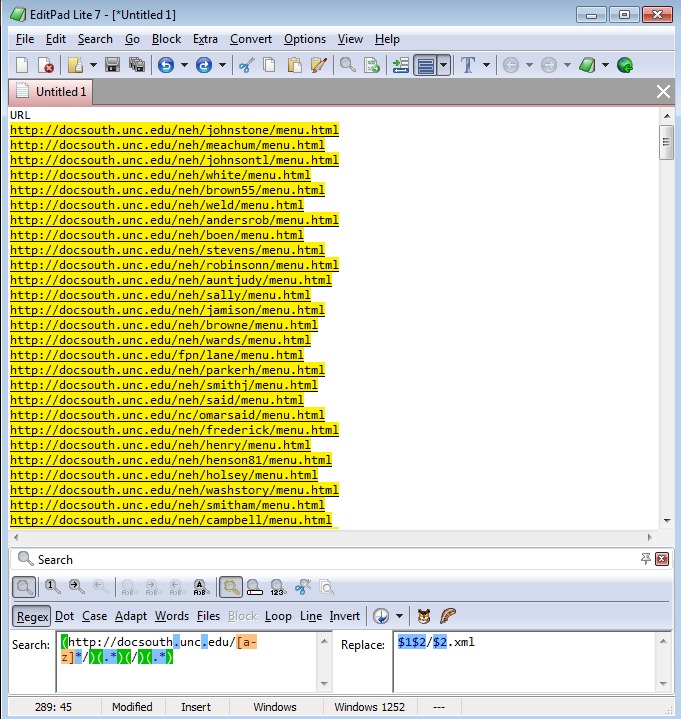This screenshot has height=719, width=681.
Task: Enable the Files search option
Action: click(x=208, y=616)
